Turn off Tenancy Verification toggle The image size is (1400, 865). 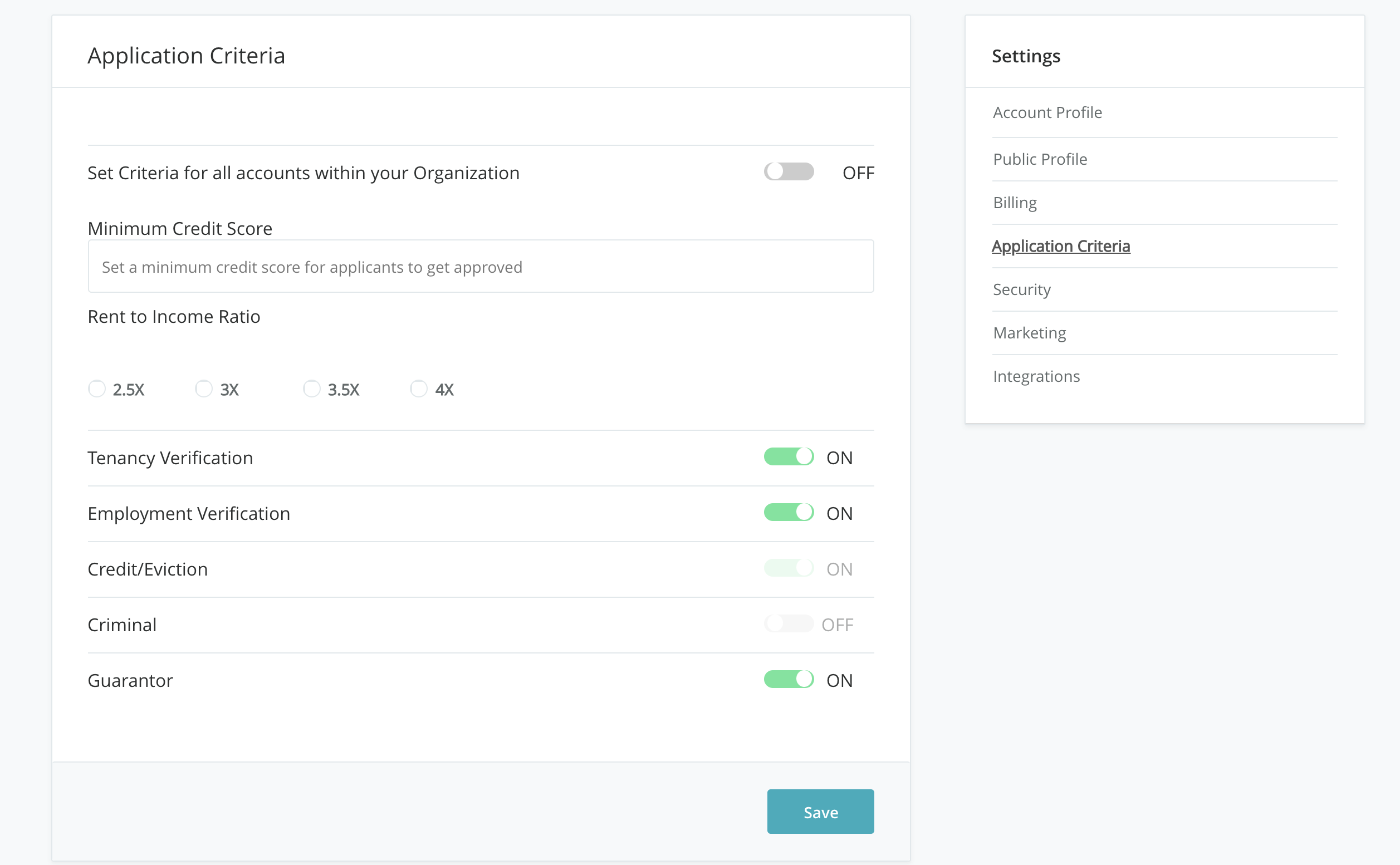pyautogui.click(x=788, y=456)
